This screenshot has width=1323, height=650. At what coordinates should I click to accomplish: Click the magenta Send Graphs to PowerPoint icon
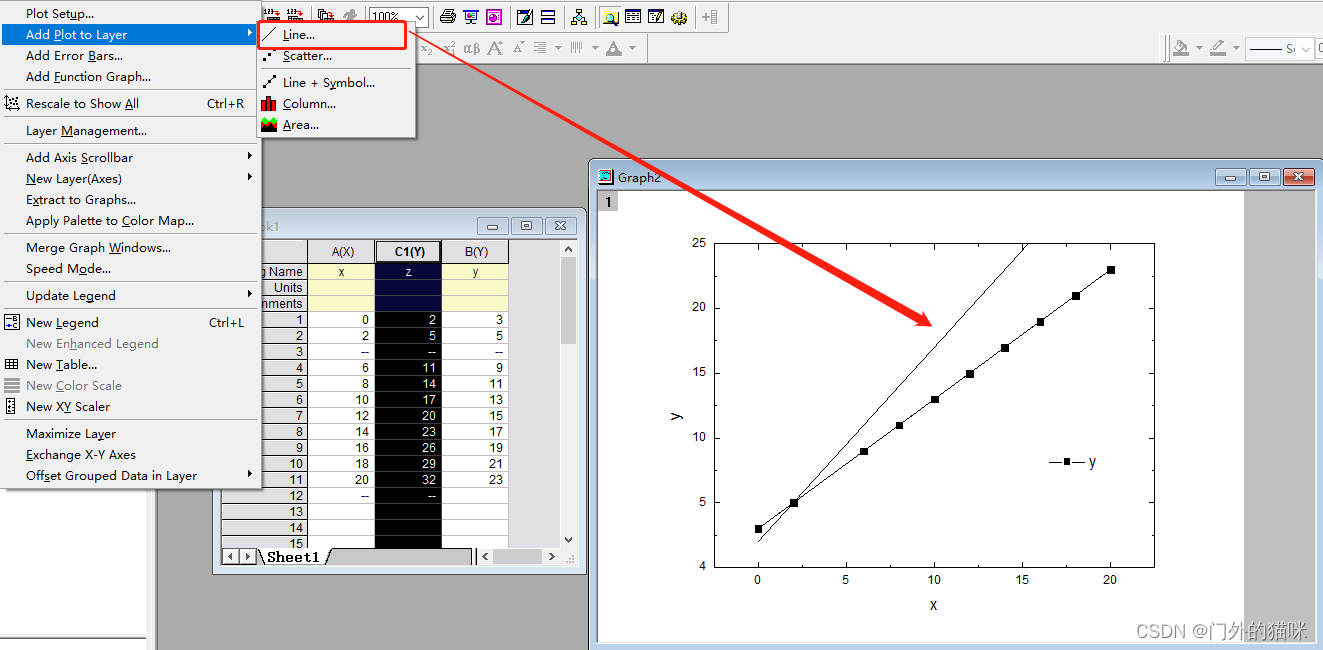(494, 17)
